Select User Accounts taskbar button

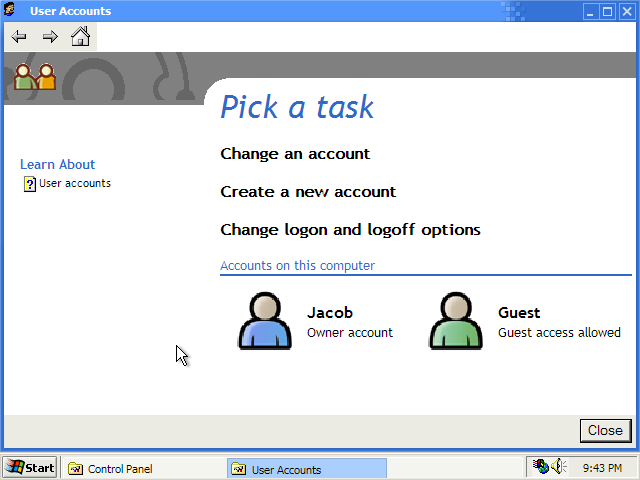(307, 469)
